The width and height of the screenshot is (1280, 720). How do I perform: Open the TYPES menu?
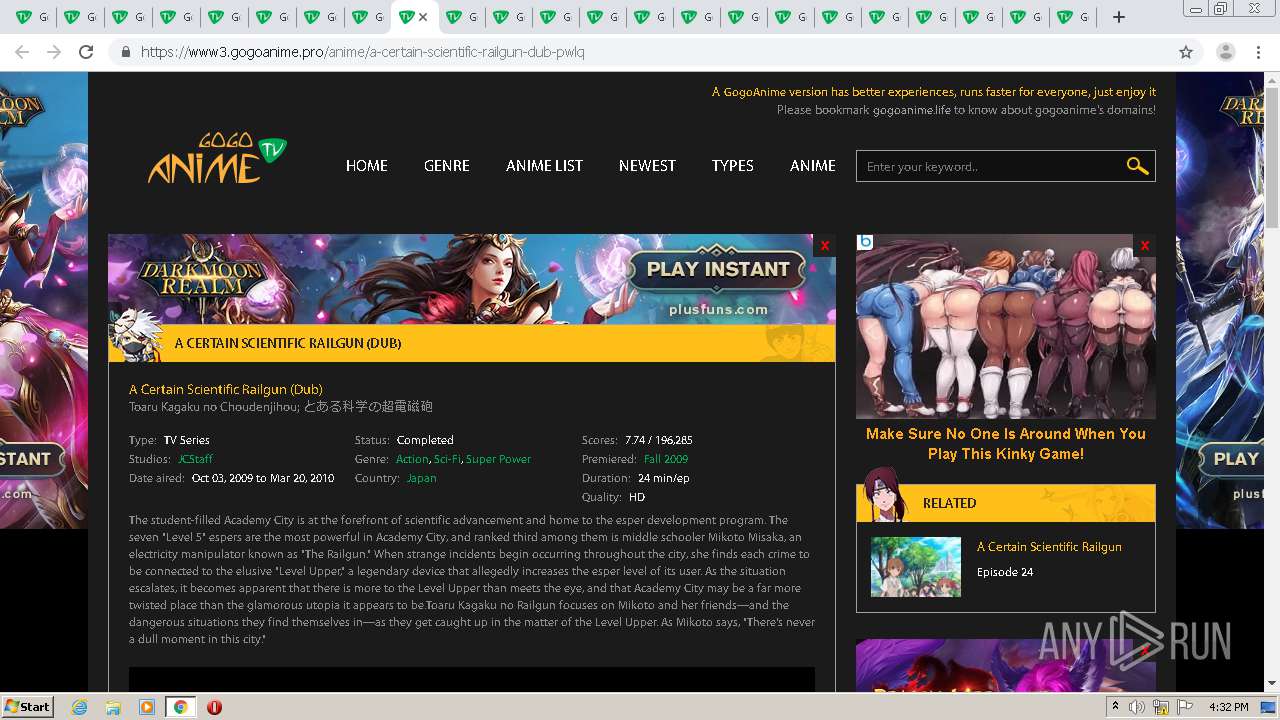(733, 166)
